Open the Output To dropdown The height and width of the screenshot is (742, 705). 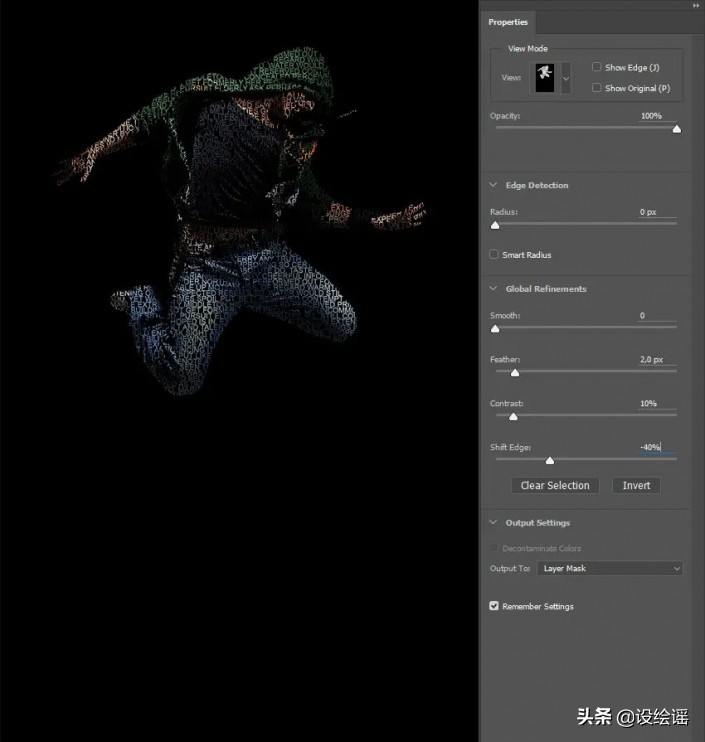point(610,569)
